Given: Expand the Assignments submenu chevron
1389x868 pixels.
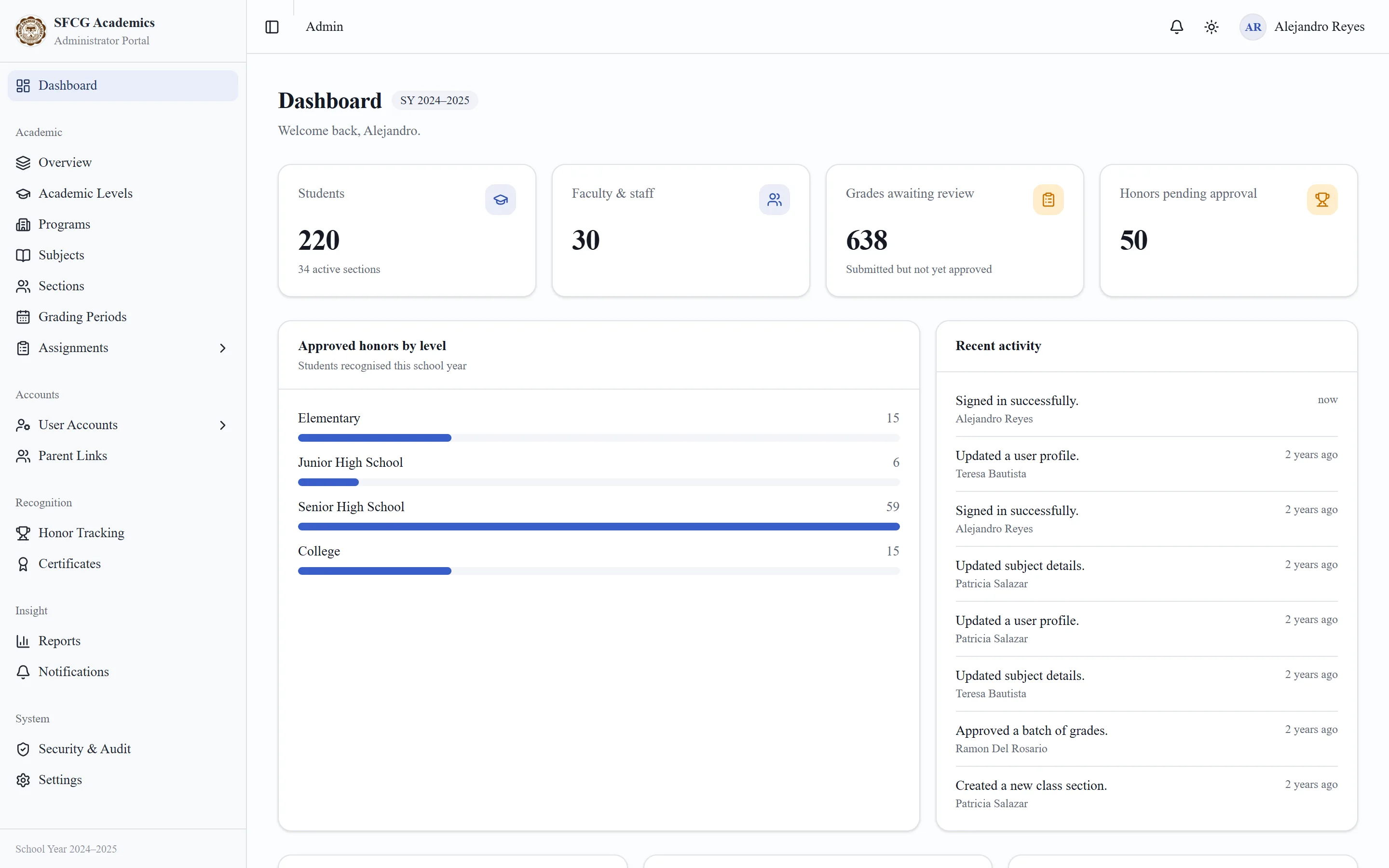Looking at the screenshot, I should pos(223,349).
